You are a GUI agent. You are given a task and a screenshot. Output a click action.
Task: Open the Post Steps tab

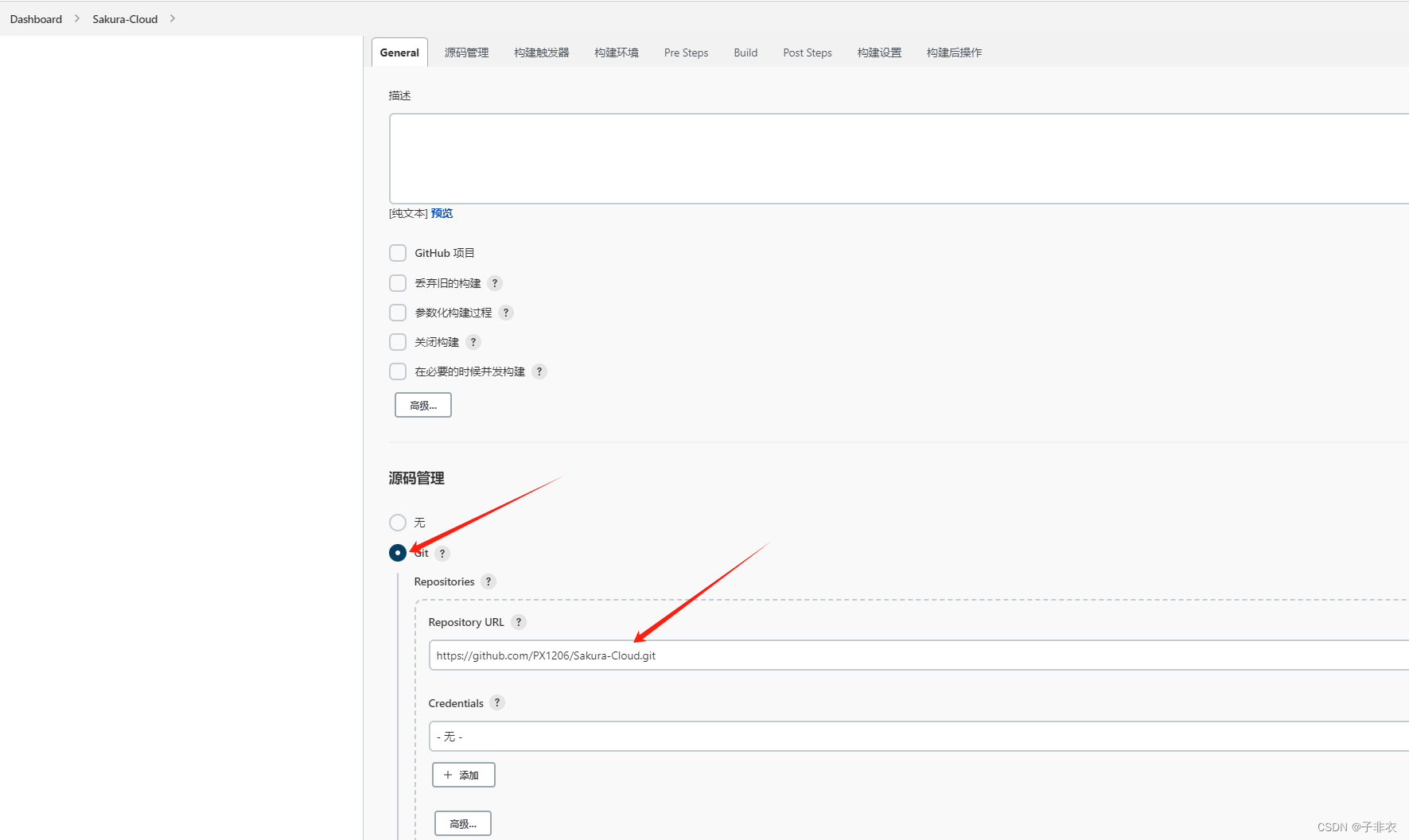pyautogui.click(x=808, y=52)
